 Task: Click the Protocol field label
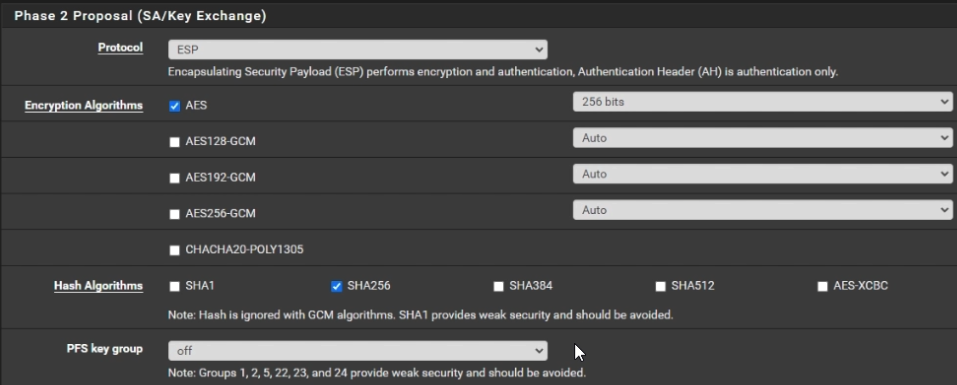[x=120, y=48]
